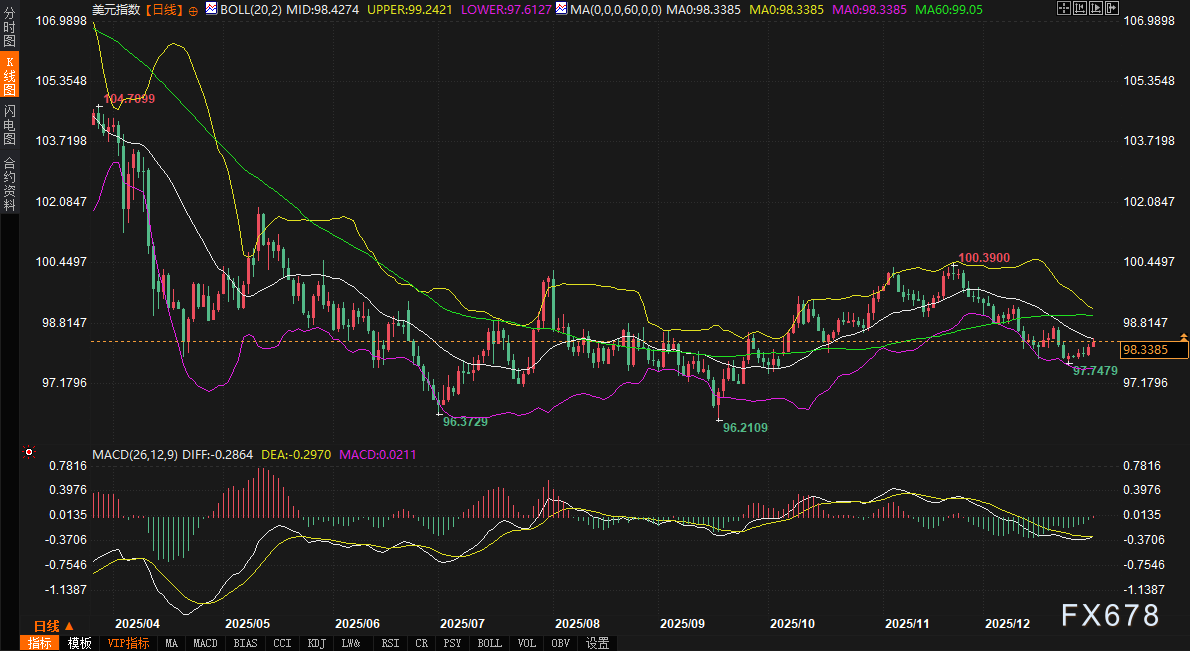
Task: Toggle the KDJ indicator button
Action: point(316,643)
